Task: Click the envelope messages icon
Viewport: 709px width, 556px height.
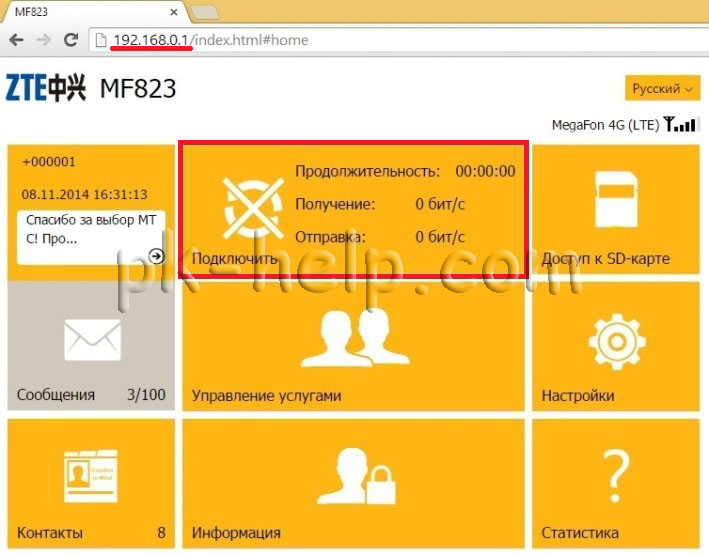Action: 93,339
